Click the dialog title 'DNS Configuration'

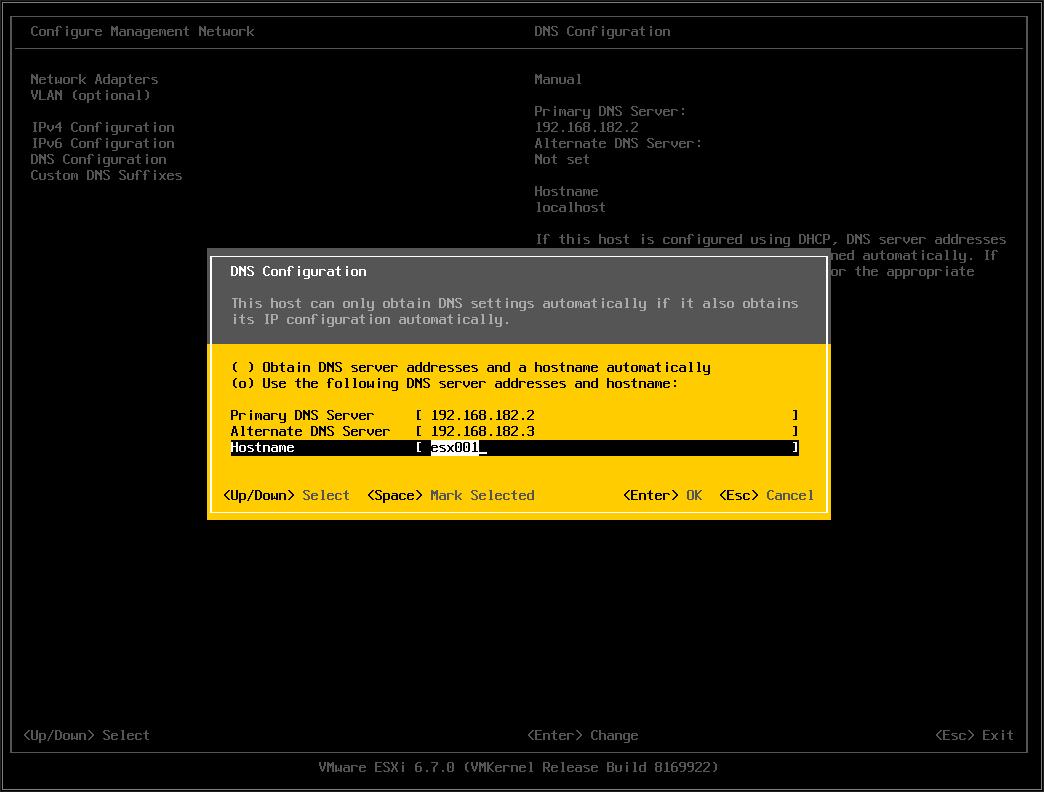[x=298, y=272]
